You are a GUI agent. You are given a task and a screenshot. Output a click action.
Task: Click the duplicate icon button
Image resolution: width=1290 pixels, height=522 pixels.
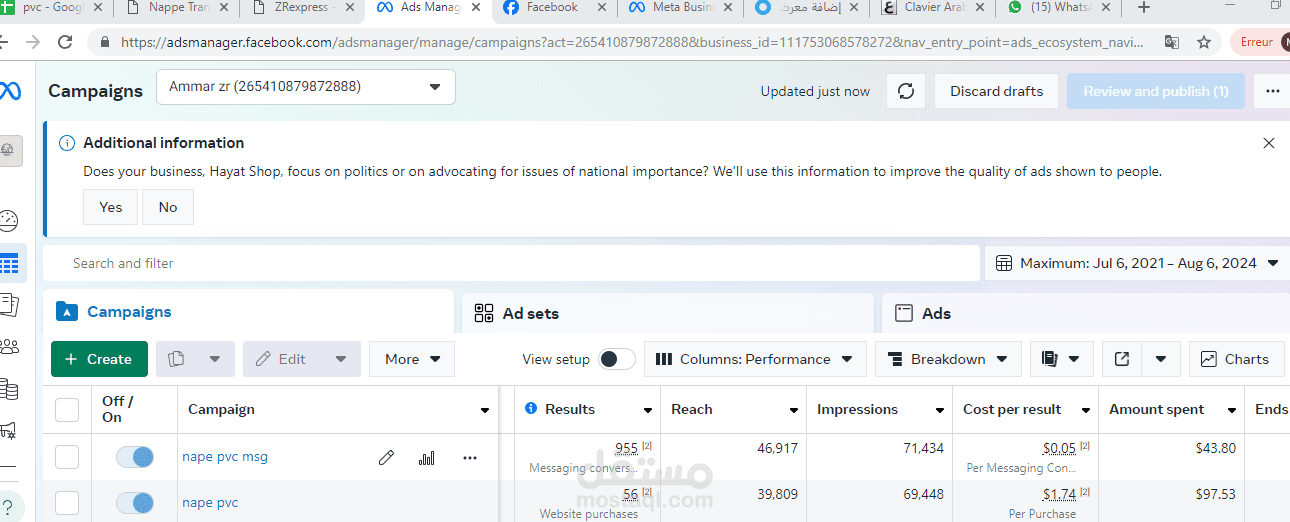176,359
